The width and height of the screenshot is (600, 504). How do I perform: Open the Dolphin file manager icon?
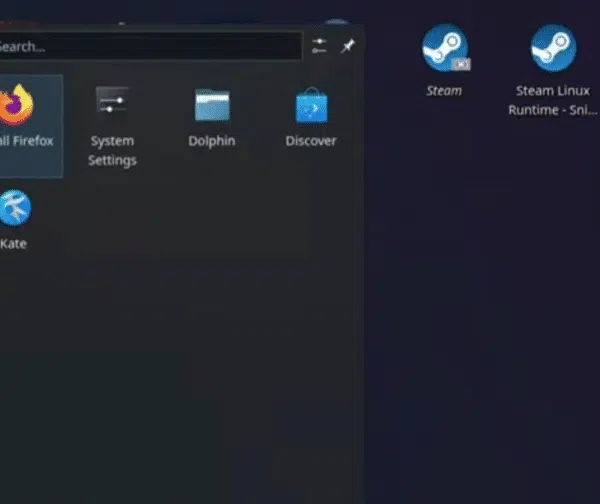tap(212, 105)
